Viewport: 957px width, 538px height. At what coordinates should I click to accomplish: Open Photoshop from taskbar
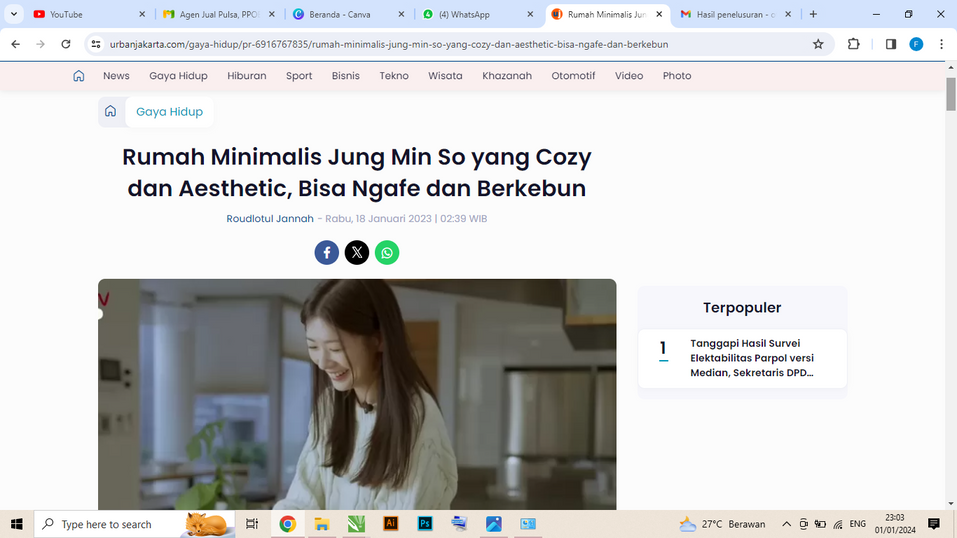point(425,524)
